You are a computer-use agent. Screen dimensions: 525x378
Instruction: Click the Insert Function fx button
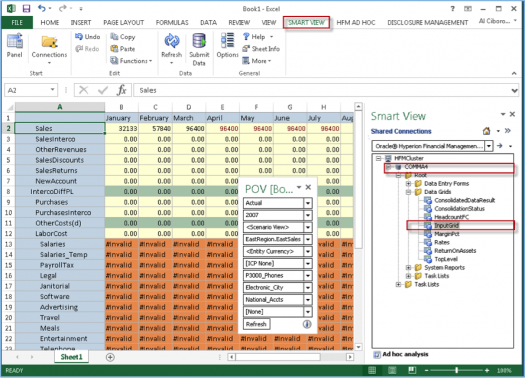pos(122,90)
